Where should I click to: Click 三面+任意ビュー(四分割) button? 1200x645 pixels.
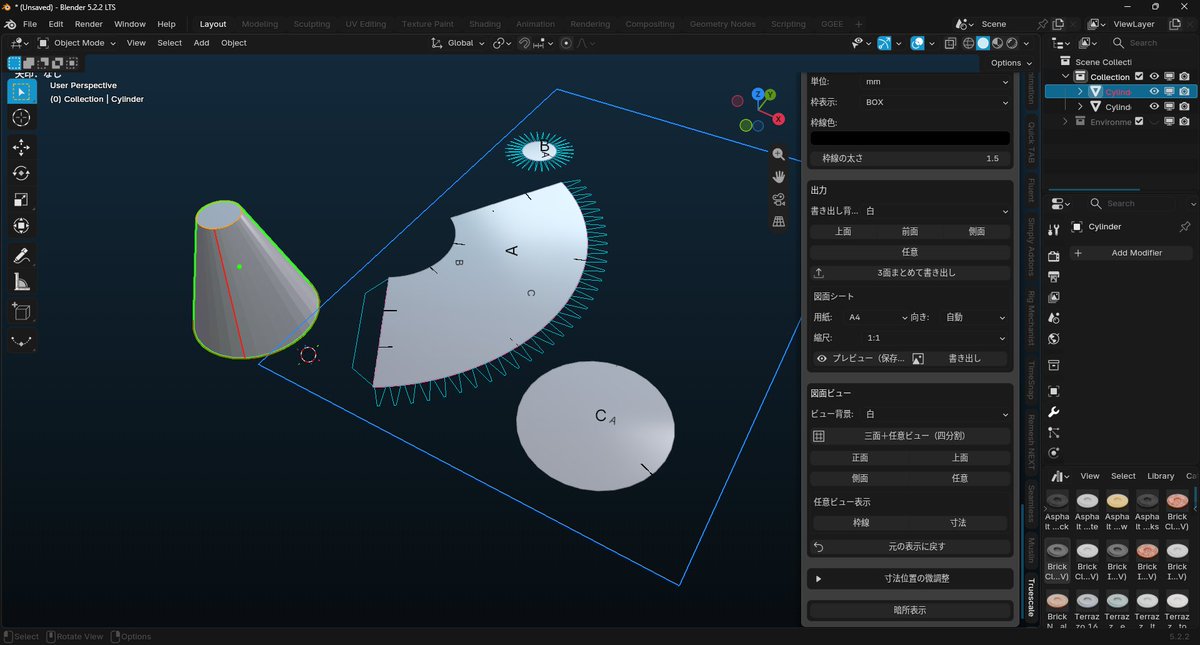pos(909,436)
